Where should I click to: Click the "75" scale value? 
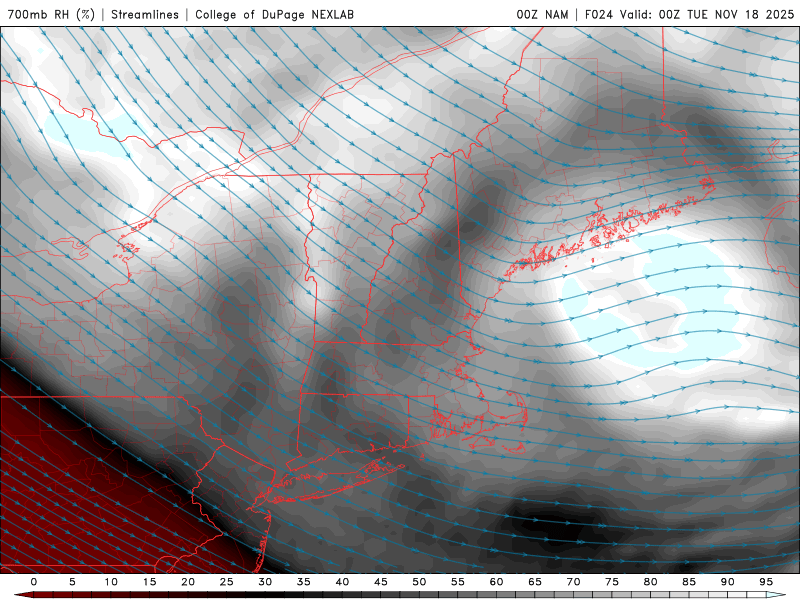click(612, 582)
